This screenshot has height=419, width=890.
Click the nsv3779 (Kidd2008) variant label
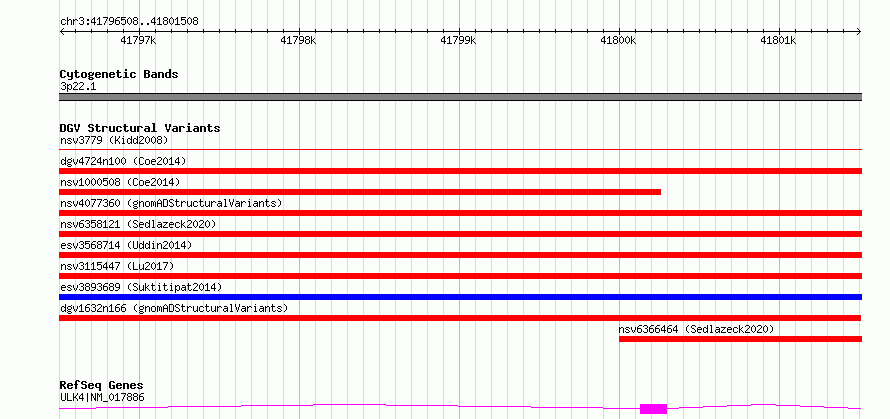(114, 140)
